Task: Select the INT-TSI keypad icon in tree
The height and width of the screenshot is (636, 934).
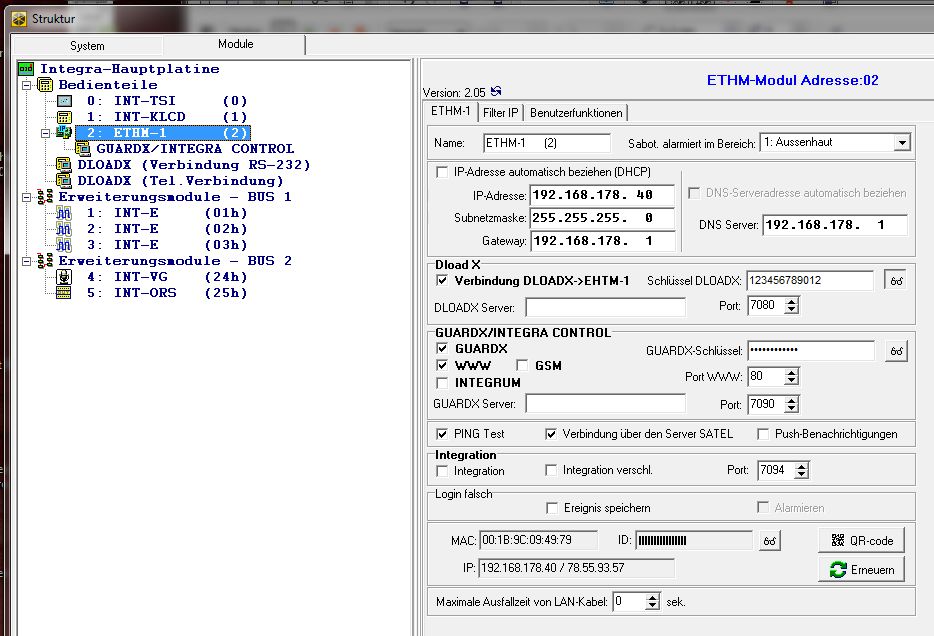Action: point(65,101)
